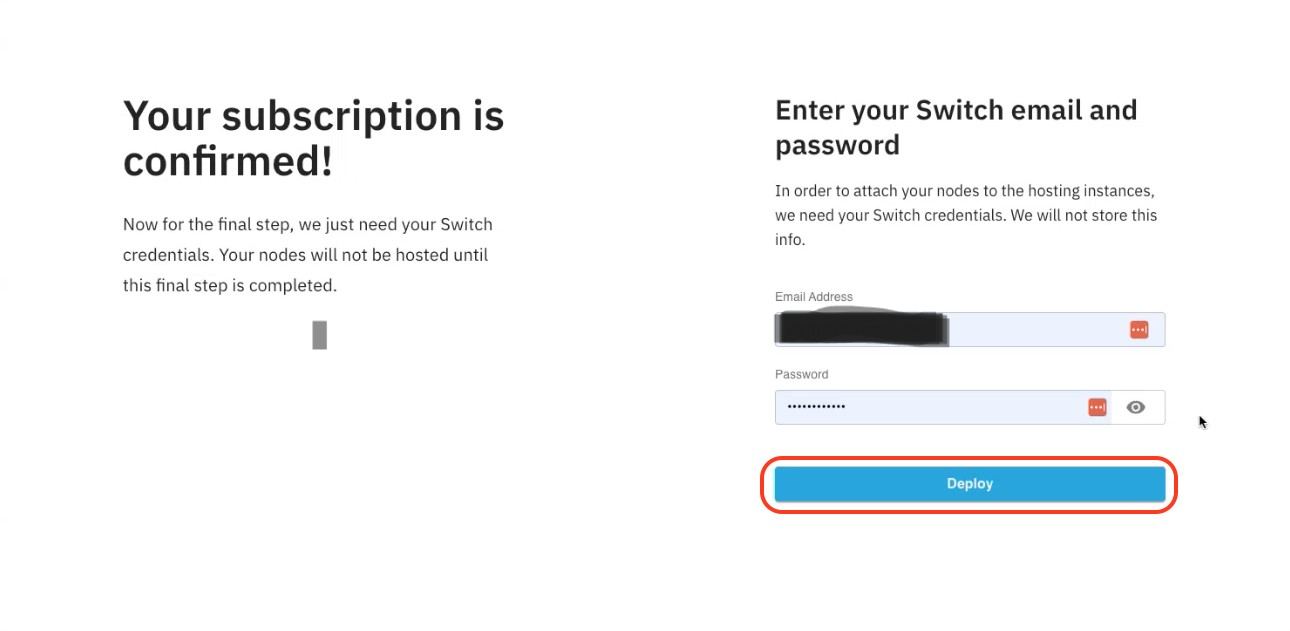This screenshot has width=1290, height=631.
Task: Click the gray rectangle below the left paragraph
Action: [x=320, y=335]
